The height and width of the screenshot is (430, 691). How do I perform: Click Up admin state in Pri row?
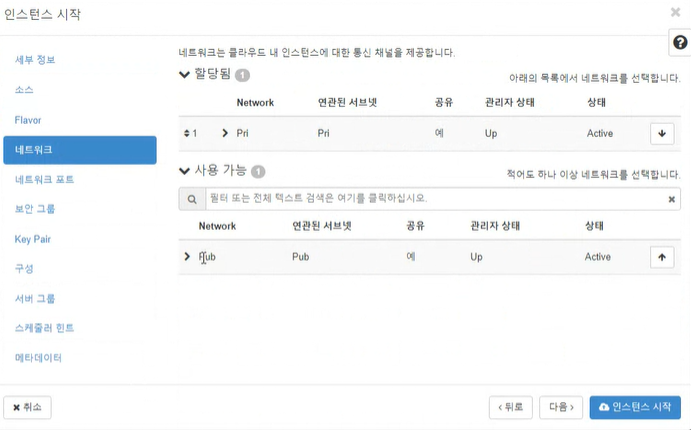click(491, 133)
